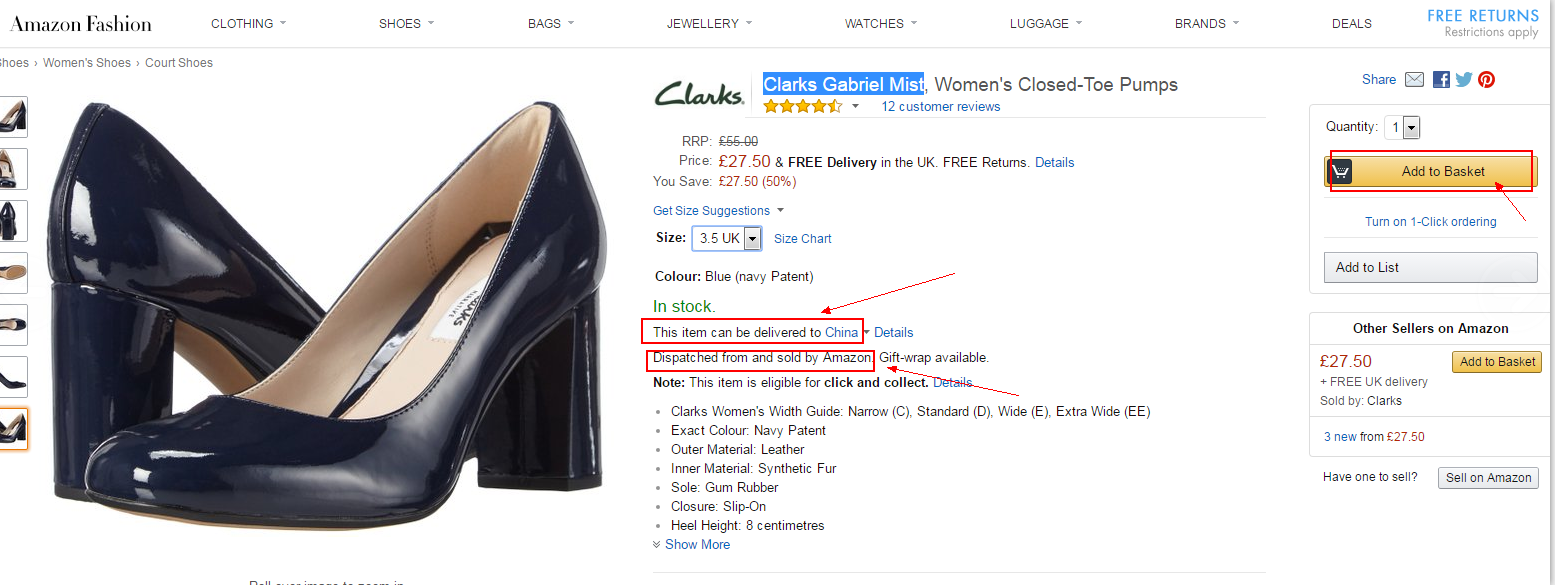Open 12 customer reviews link

click(940, 107)
